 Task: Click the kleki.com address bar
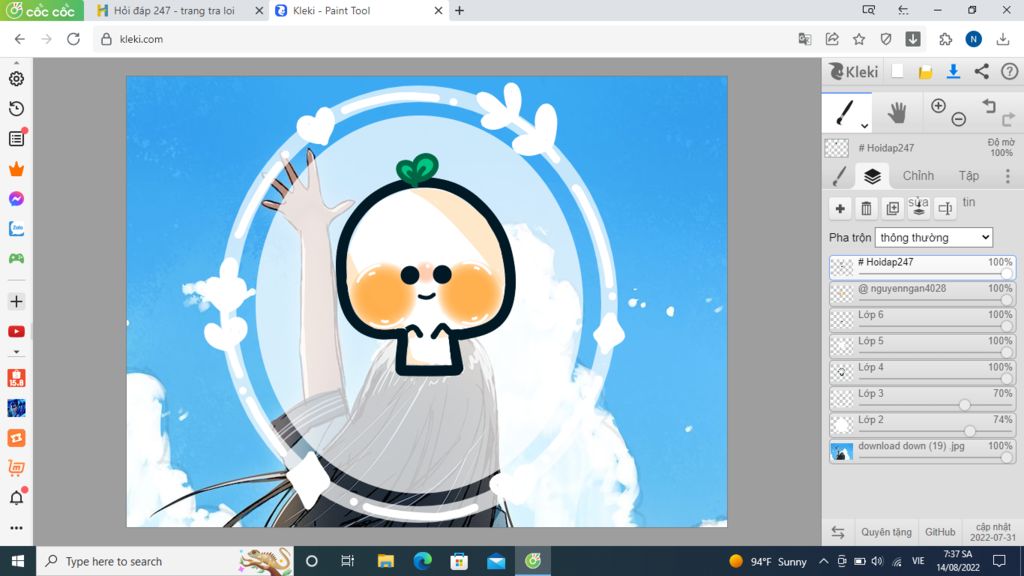coord(444,39)
